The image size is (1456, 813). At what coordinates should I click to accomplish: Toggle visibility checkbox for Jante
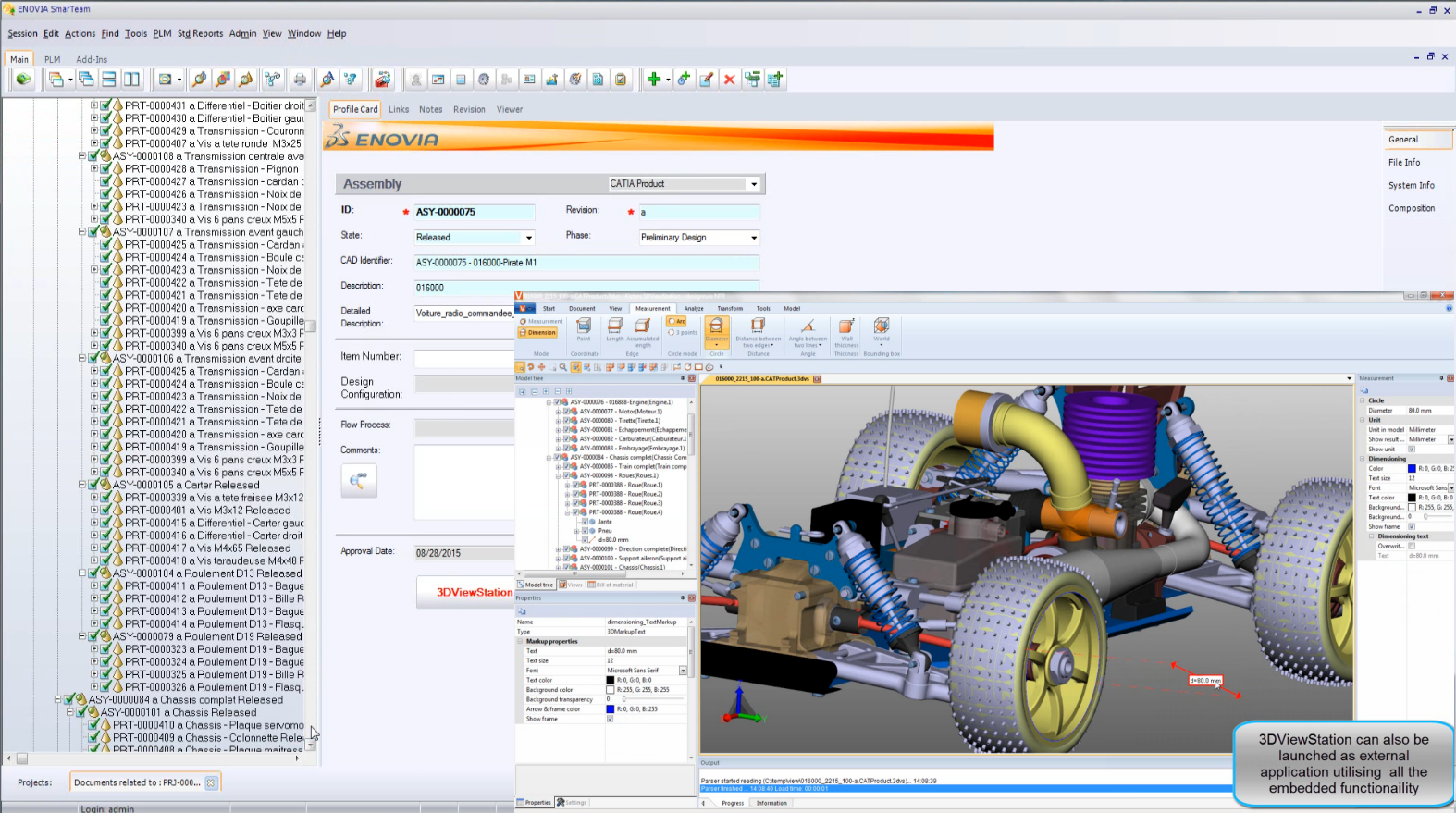coord(585,522)
